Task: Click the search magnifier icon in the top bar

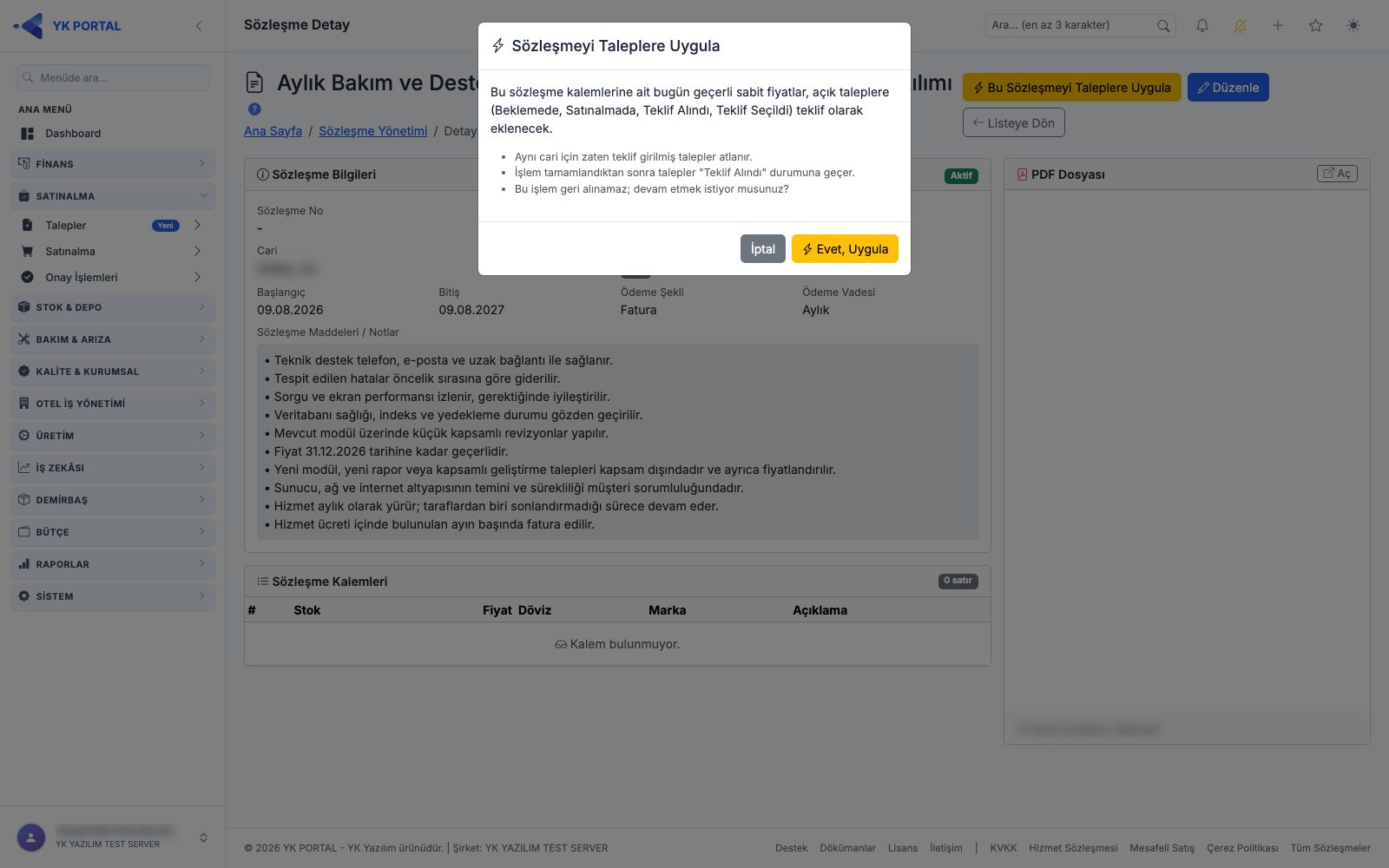Action: pos(1163,26)
